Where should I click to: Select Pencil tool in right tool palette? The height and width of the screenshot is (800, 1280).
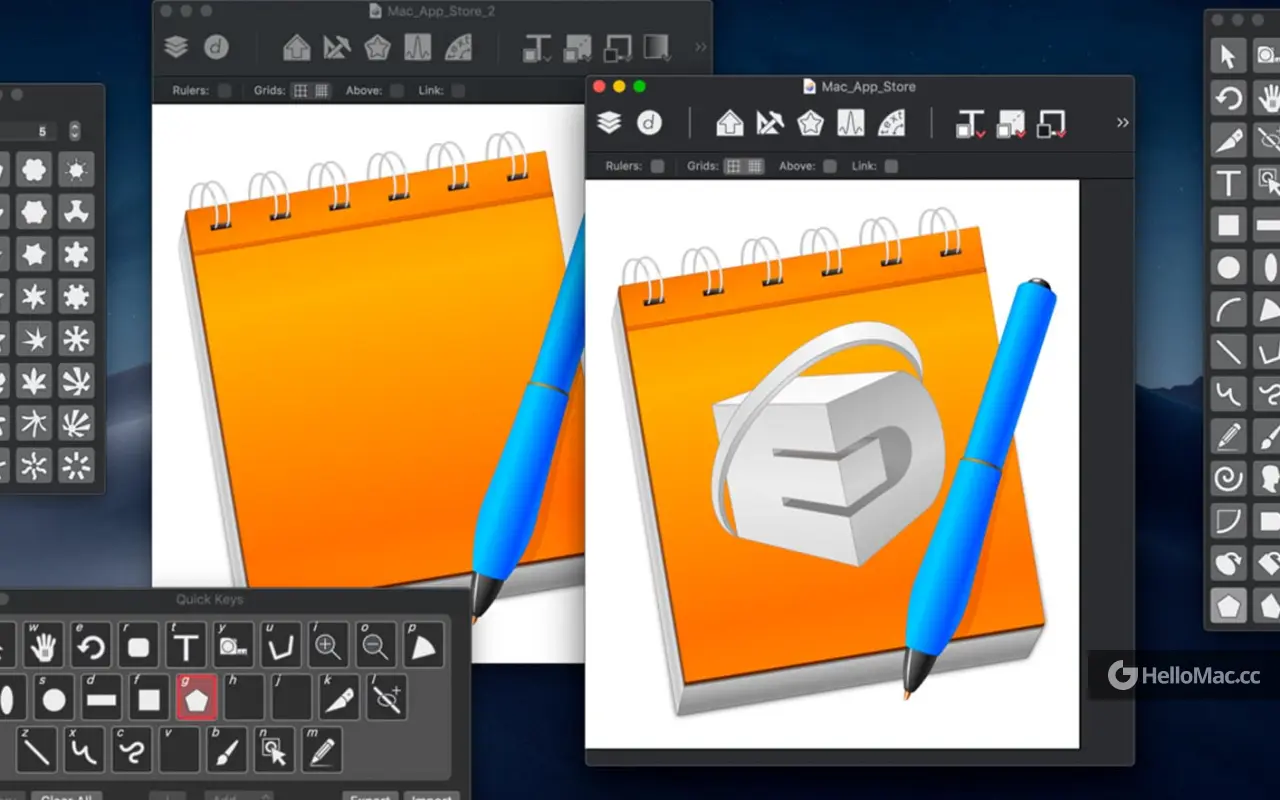tap(1229, 436)
